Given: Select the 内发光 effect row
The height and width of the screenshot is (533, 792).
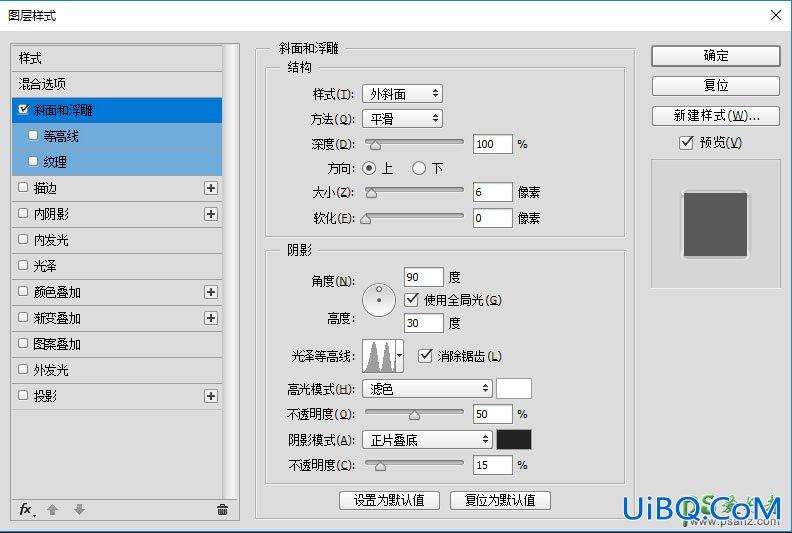Looking at the screenshot, I should (117, 240).
